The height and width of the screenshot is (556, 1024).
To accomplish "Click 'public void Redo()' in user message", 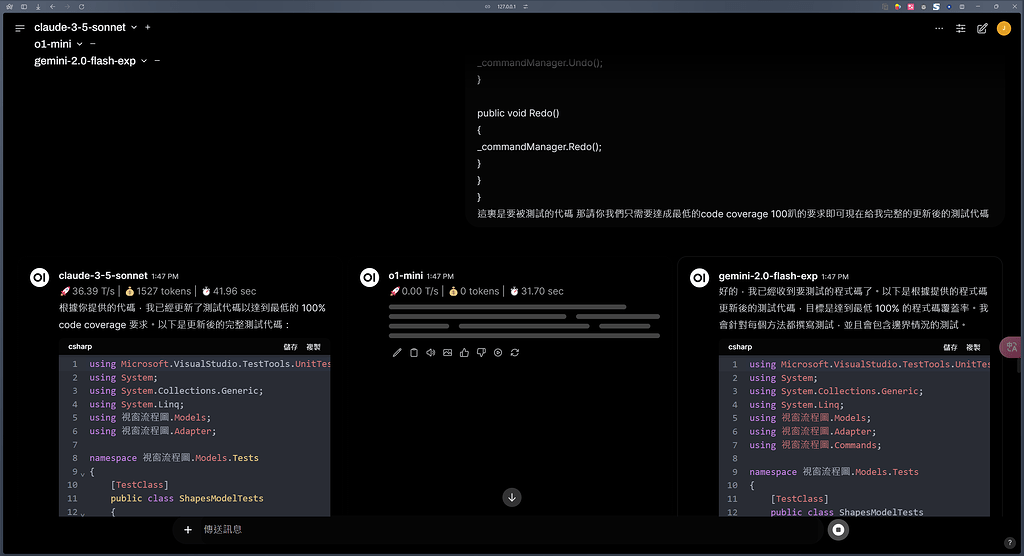I will pos(518,113).
